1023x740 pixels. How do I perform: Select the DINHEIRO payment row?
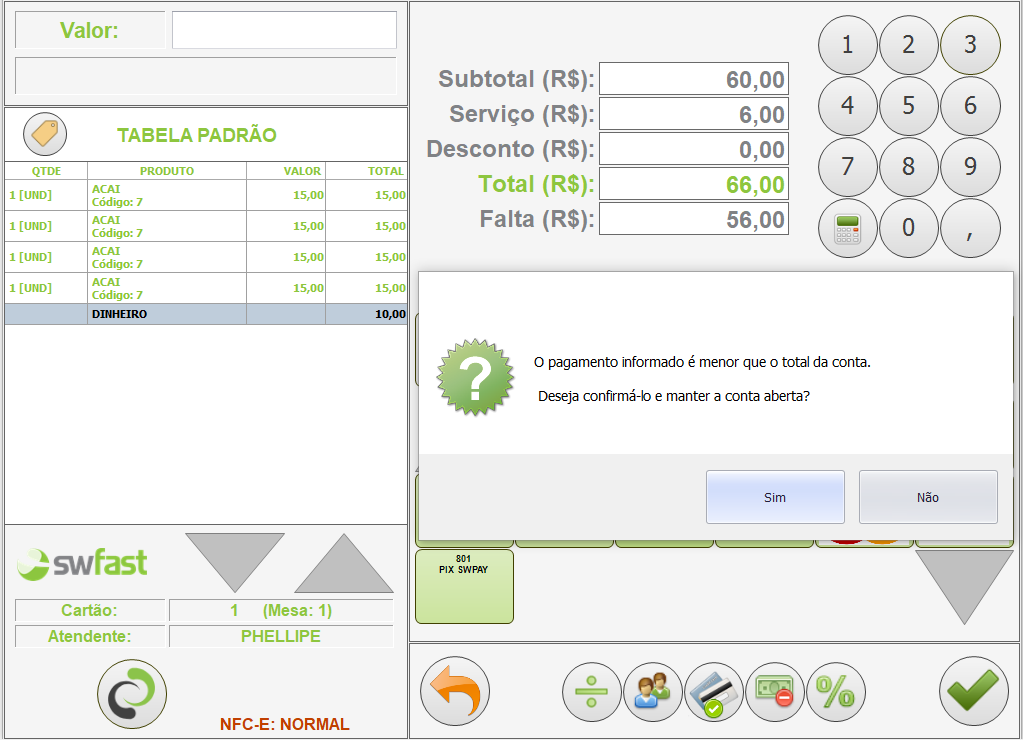pyautogui.click(x=206, y=314)
